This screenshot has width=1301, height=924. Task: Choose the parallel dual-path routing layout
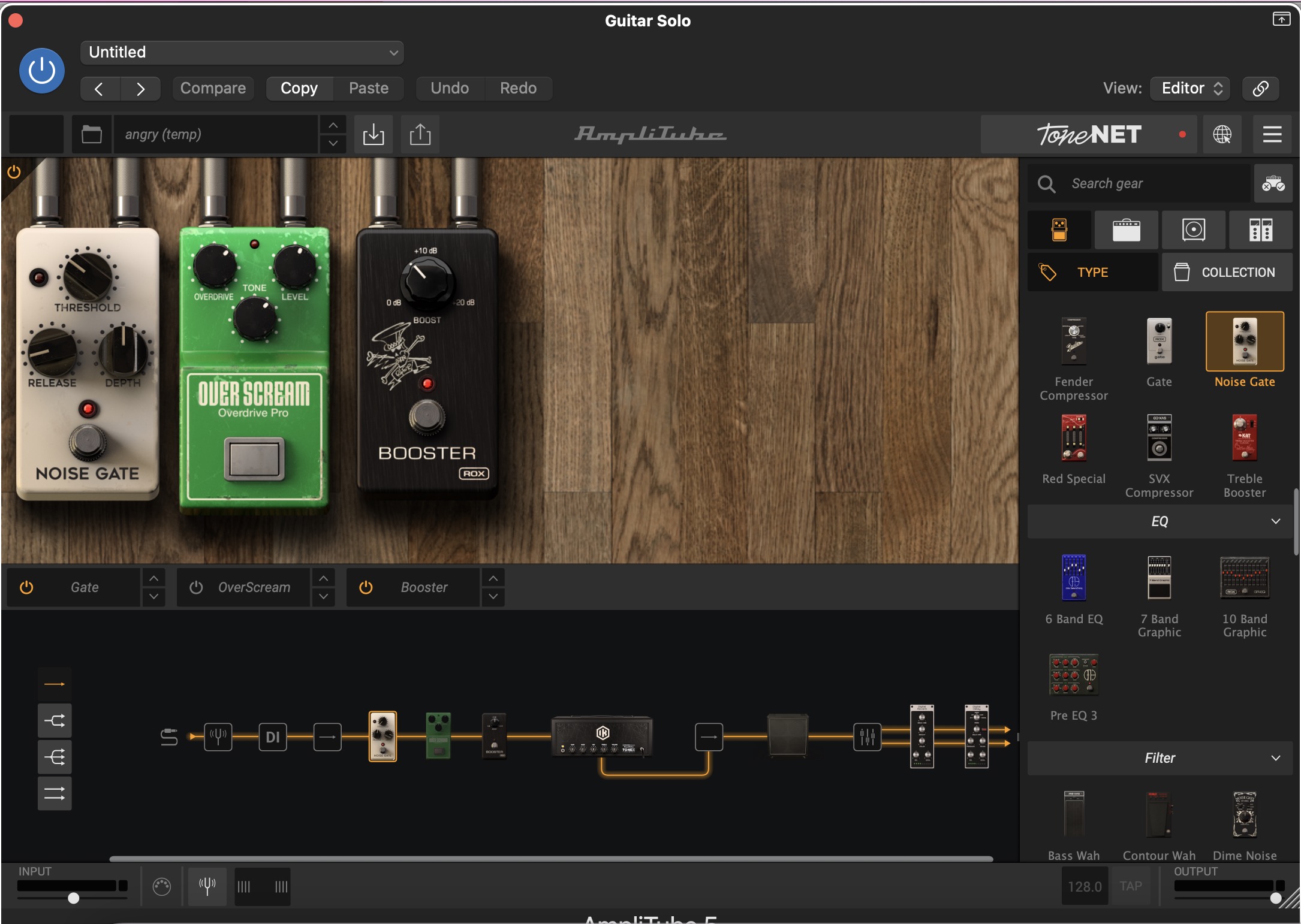[x=55, y=793]
